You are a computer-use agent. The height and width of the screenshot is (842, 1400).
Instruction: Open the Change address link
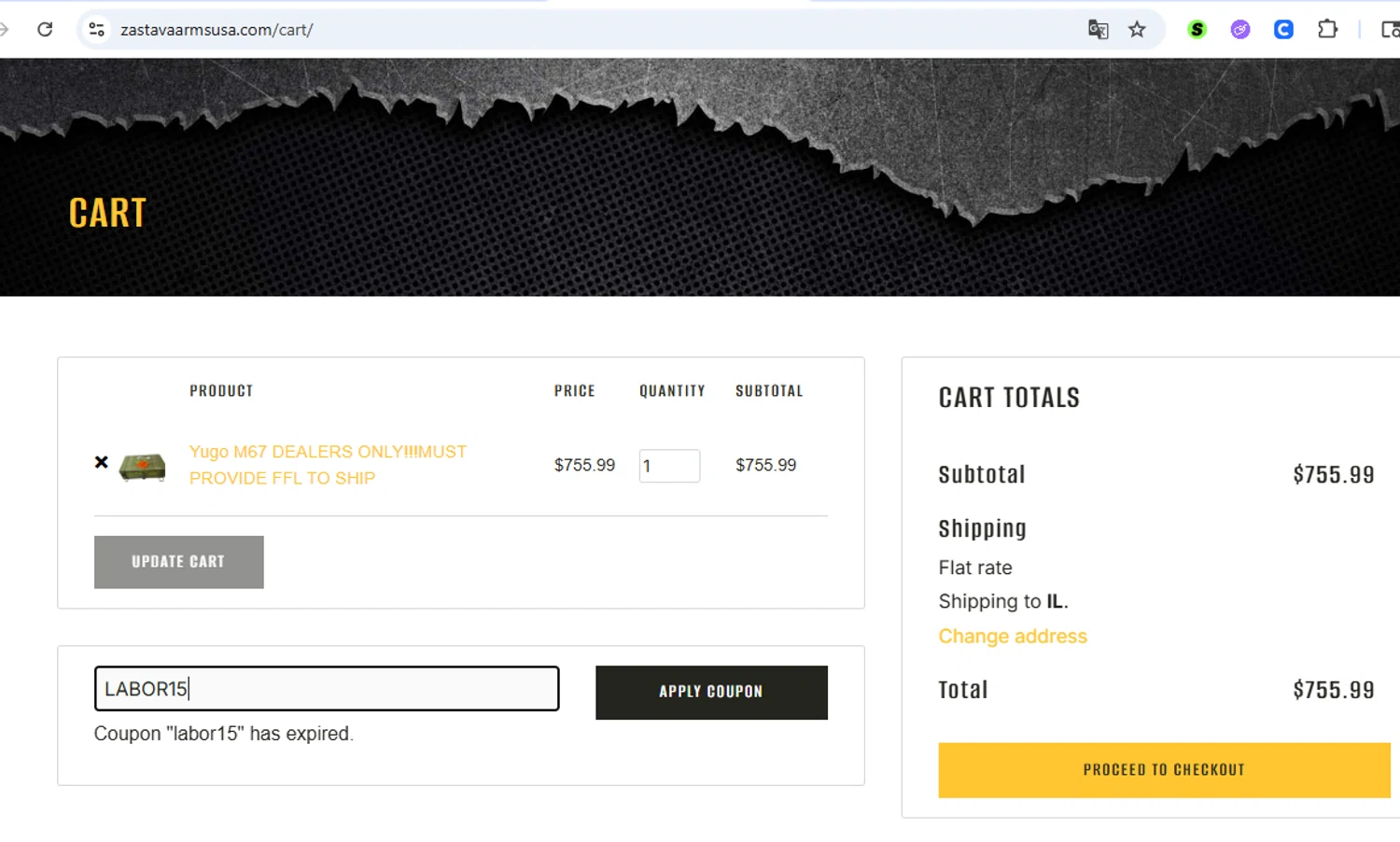coord(1013,636)
